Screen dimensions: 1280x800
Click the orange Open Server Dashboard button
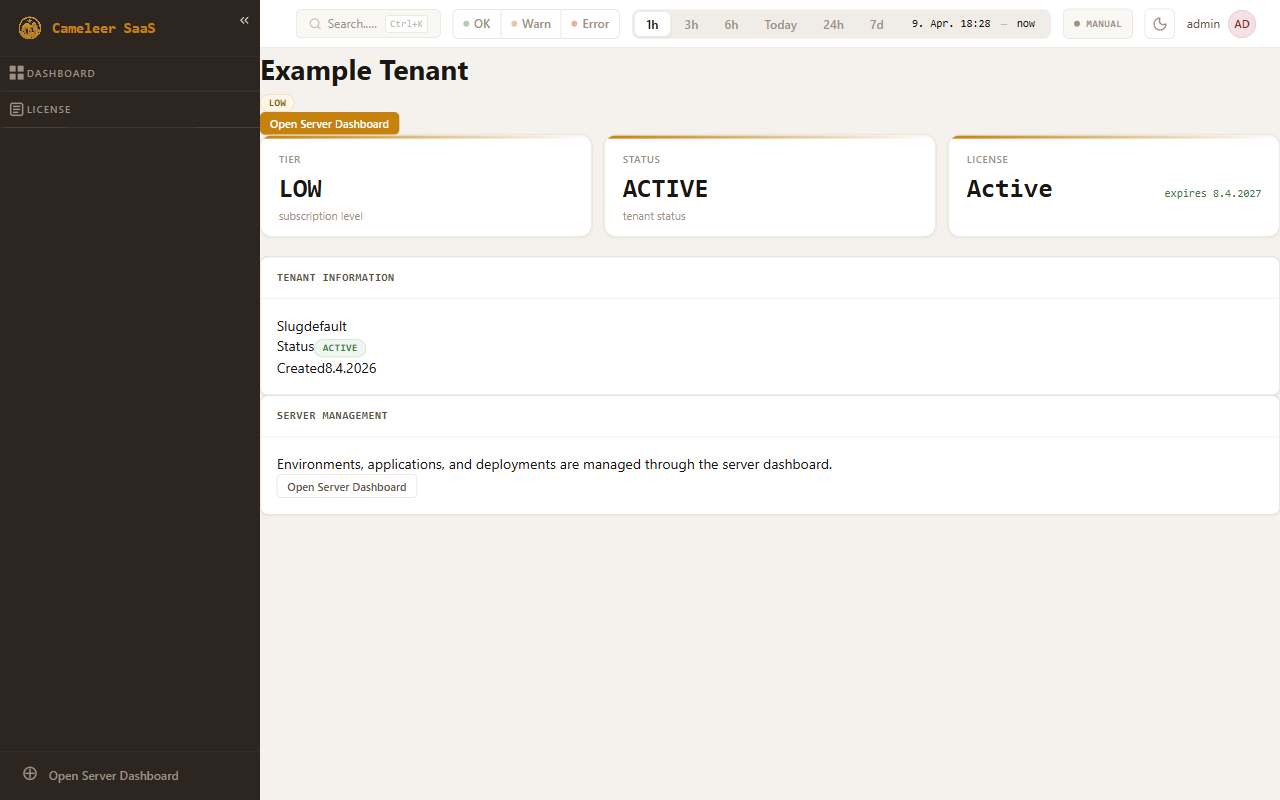click(329, 124)
